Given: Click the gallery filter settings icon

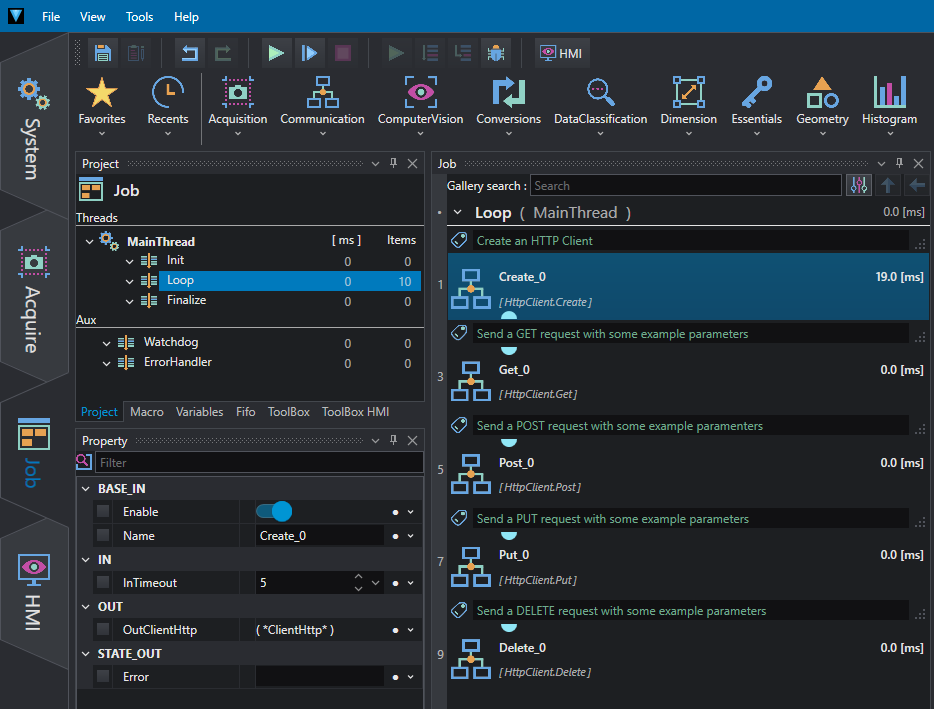Looking at the screenshot, I should [x=858, y=185].
